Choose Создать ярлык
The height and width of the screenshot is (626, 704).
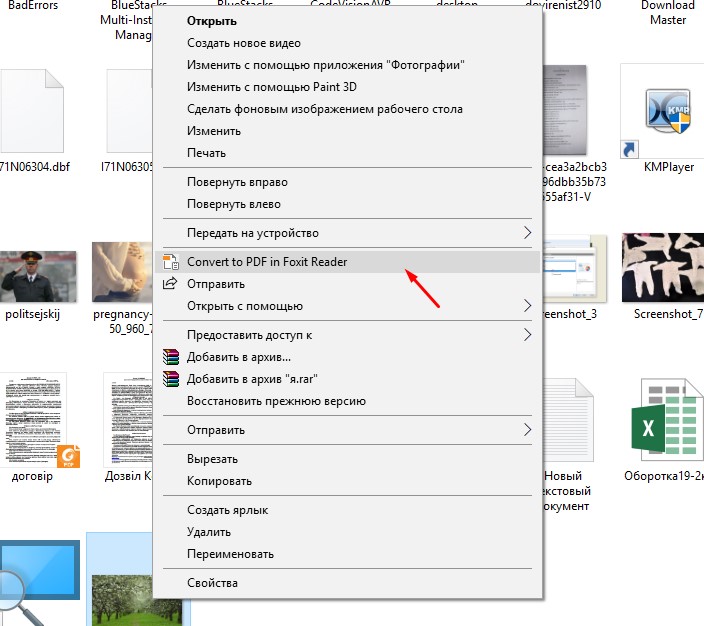tap(347, 510)
